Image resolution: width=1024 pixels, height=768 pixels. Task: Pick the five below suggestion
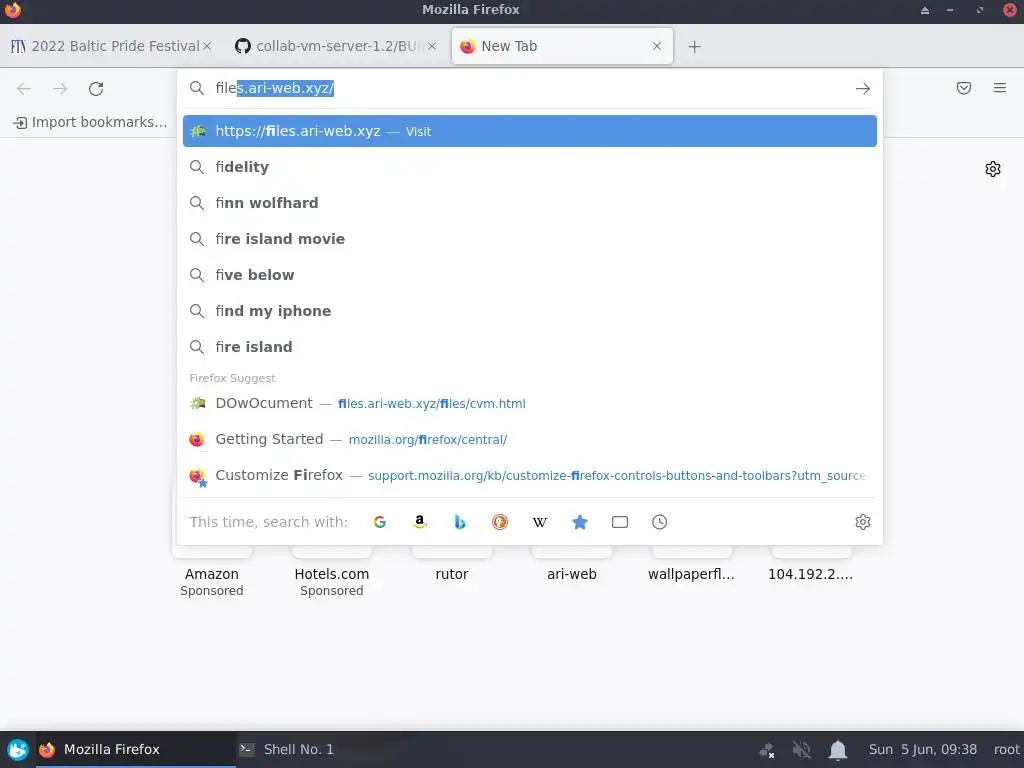click(530, 275)
